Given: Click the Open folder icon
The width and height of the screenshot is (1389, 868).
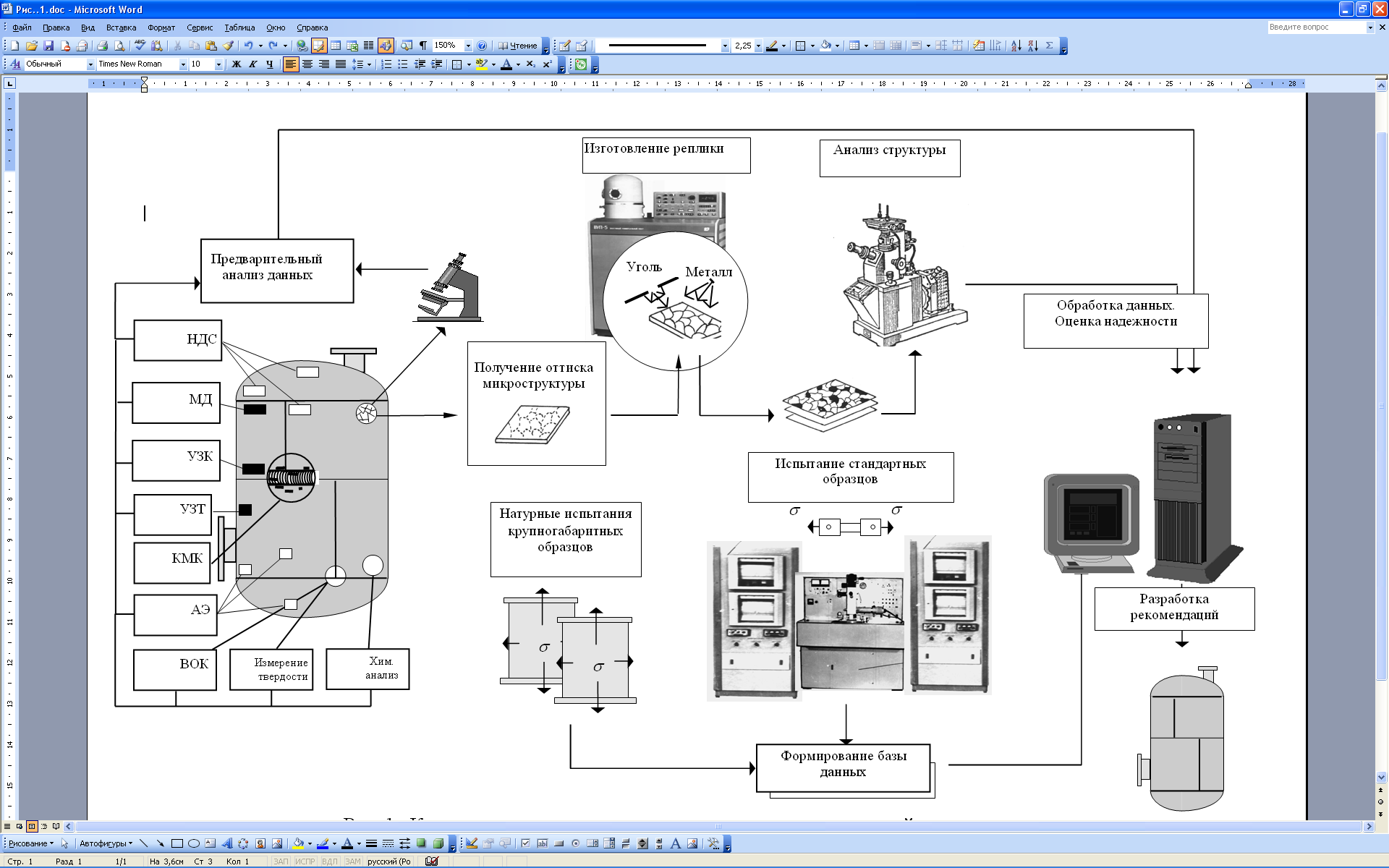Looking at the screenshot, I should click(32, 46).
